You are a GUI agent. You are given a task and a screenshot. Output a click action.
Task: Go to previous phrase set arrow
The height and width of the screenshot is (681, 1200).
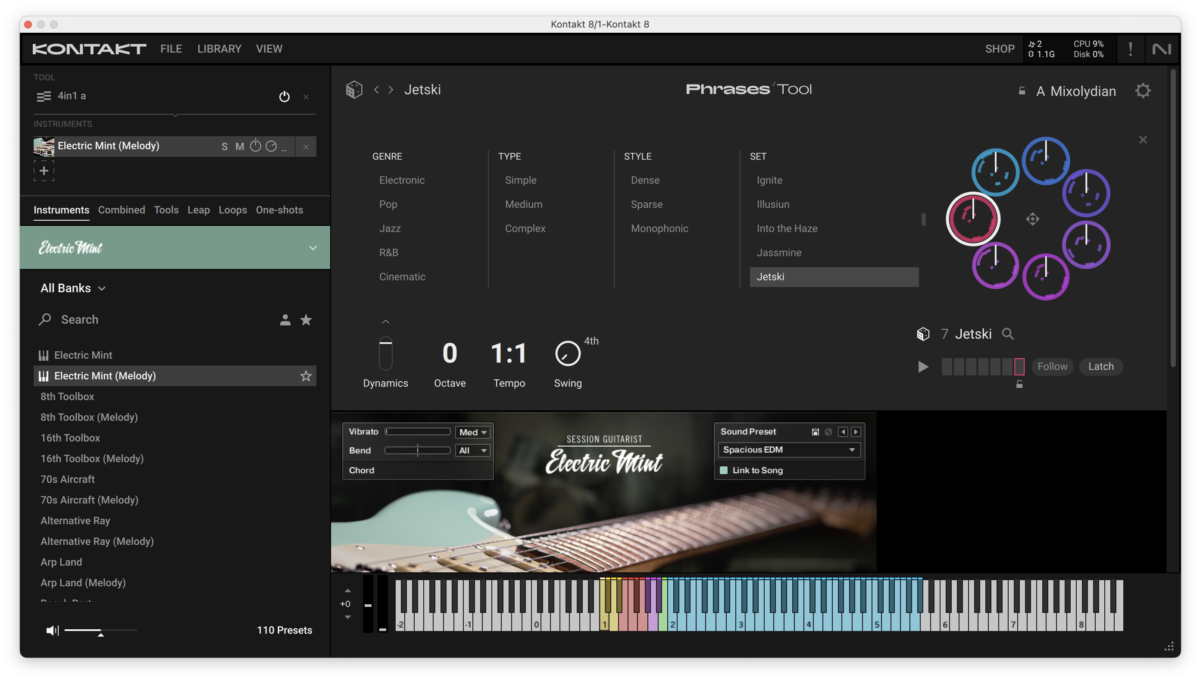(377, 90)
